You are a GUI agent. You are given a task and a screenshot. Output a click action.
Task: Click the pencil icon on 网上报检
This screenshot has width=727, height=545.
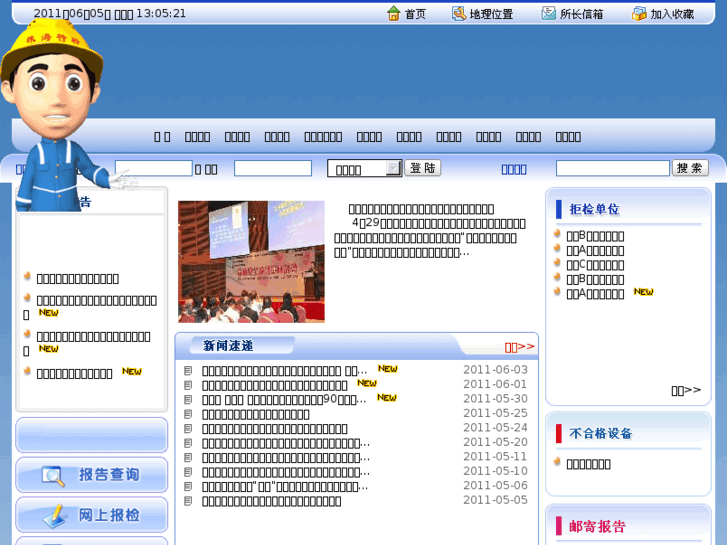[55, 515]
